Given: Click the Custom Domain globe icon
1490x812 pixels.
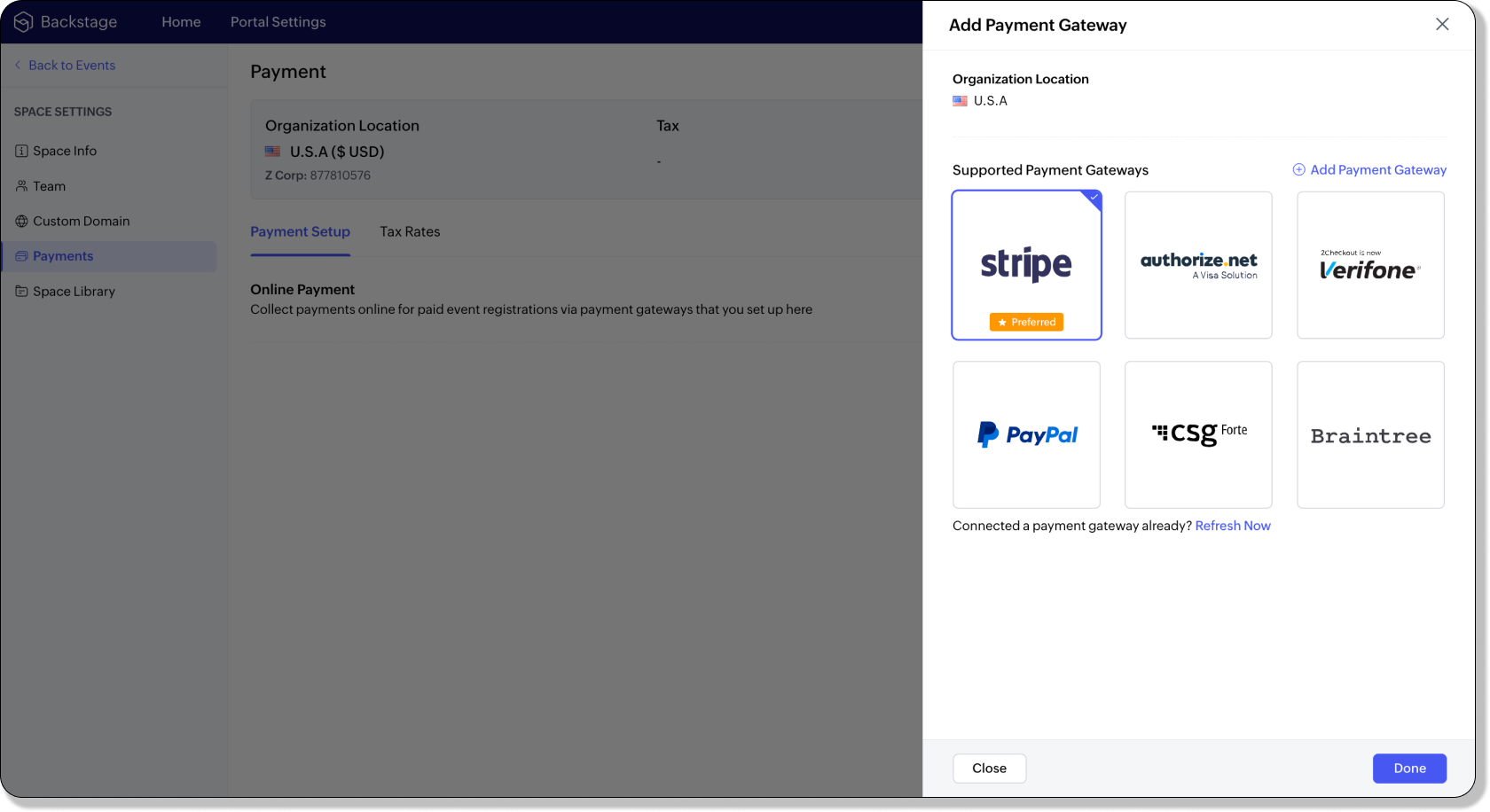Looking at the screenshot, I should pyautogui.click(x=21, y=221).
